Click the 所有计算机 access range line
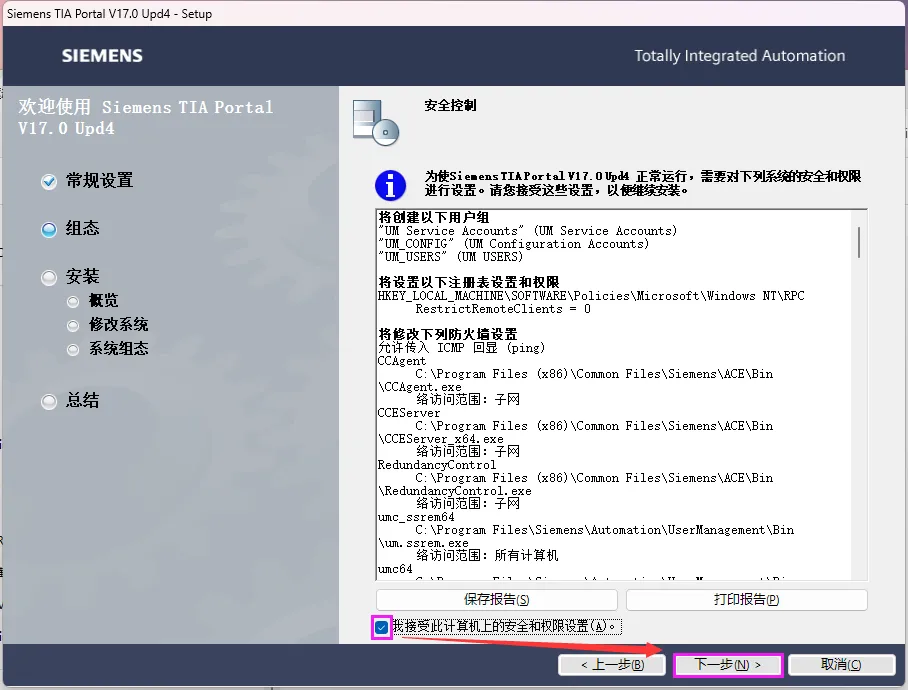This screenshot has height=690, width=908. point(487,556)
